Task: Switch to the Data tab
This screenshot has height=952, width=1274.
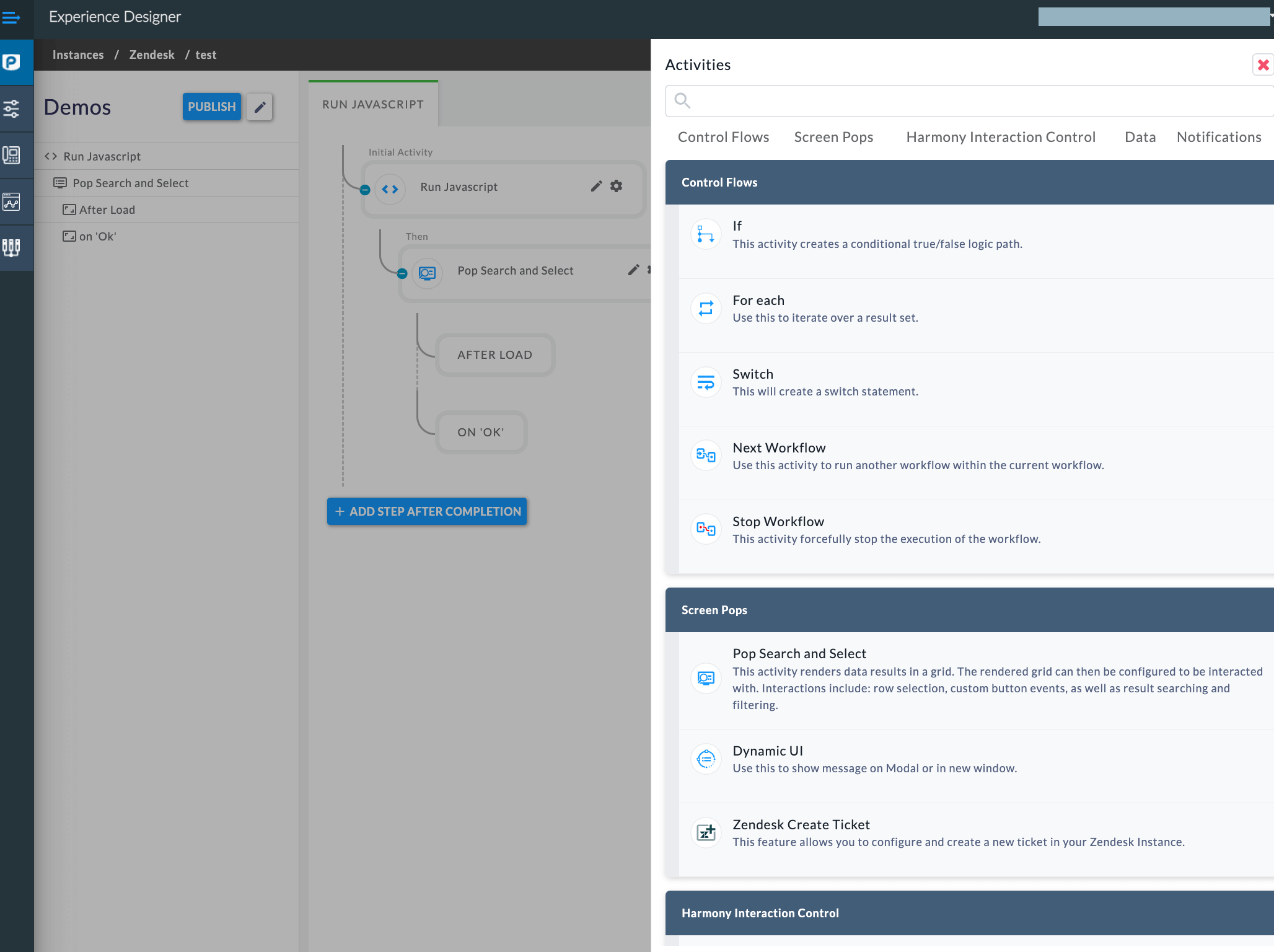Action: click(x=1140, y=137)
